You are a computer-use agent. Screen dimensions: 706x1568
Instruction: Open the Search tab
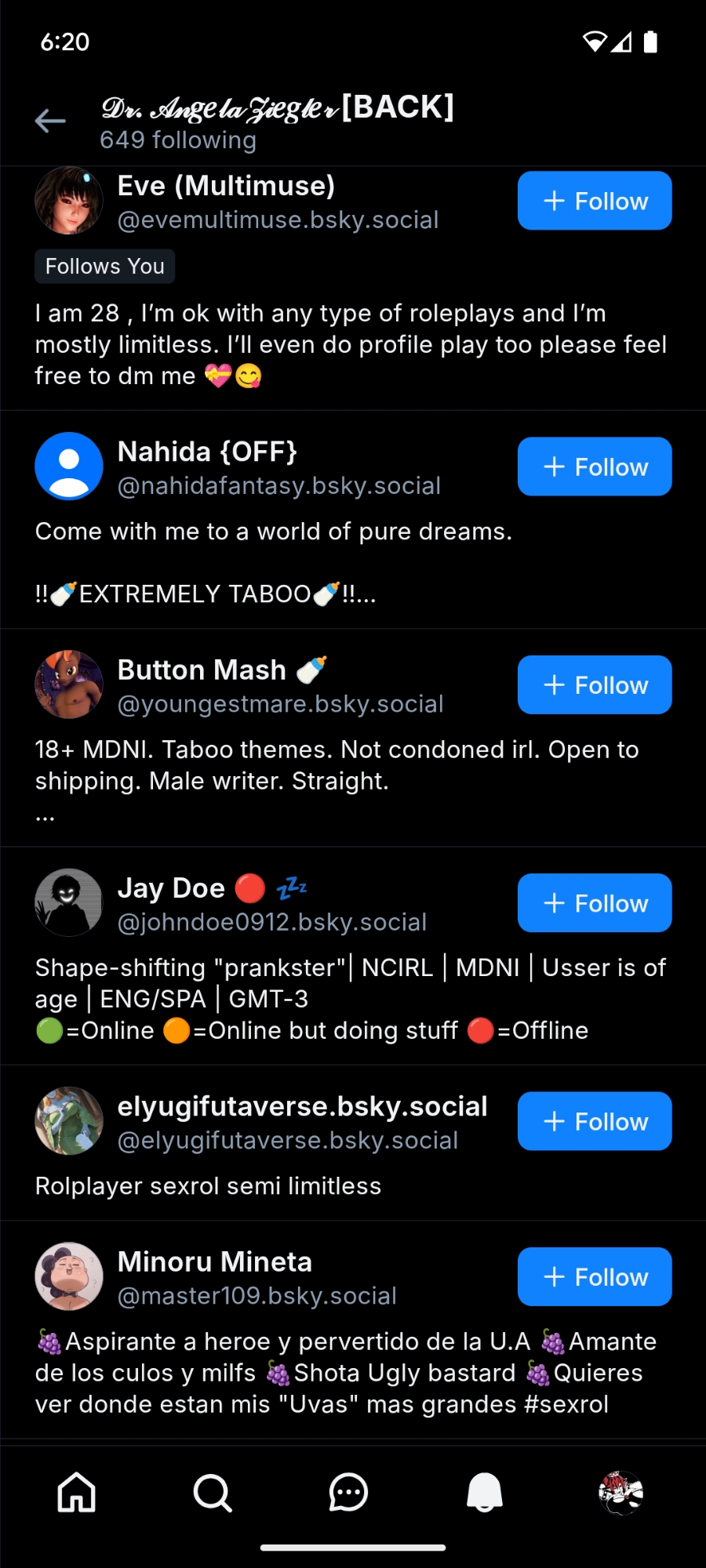(213, 1491)
